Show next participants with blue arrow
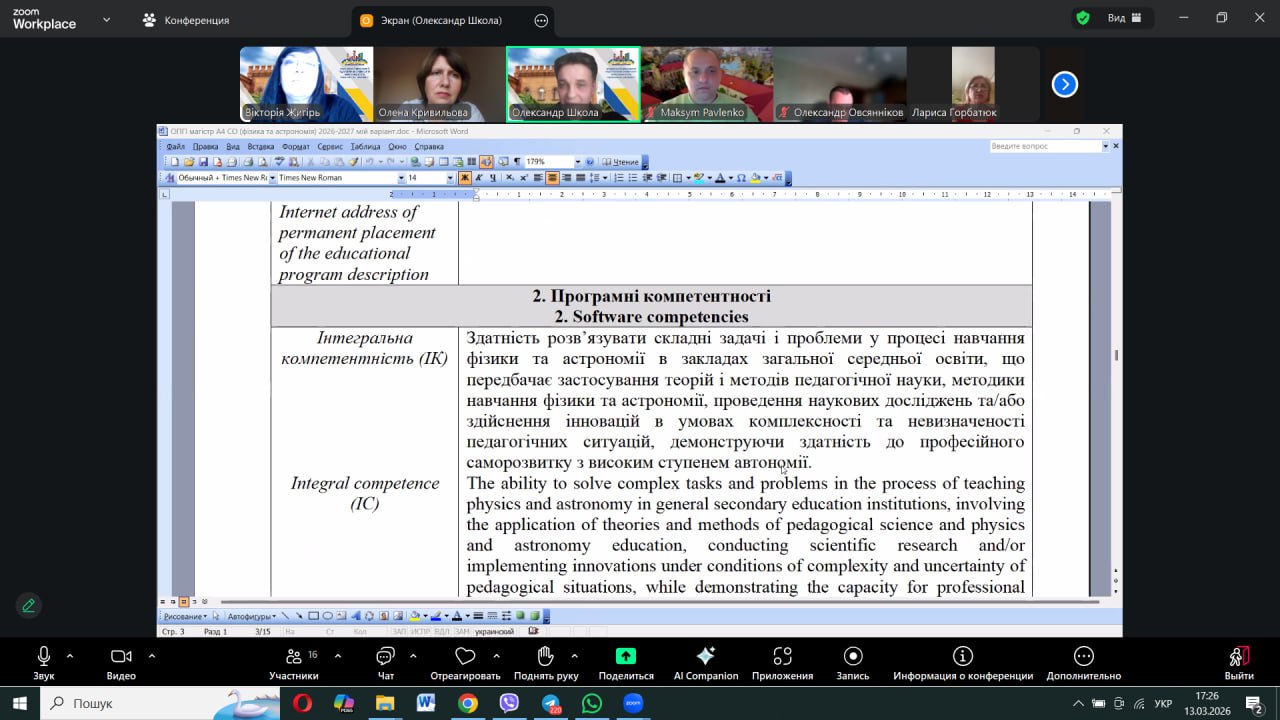 pos(1064,85)
